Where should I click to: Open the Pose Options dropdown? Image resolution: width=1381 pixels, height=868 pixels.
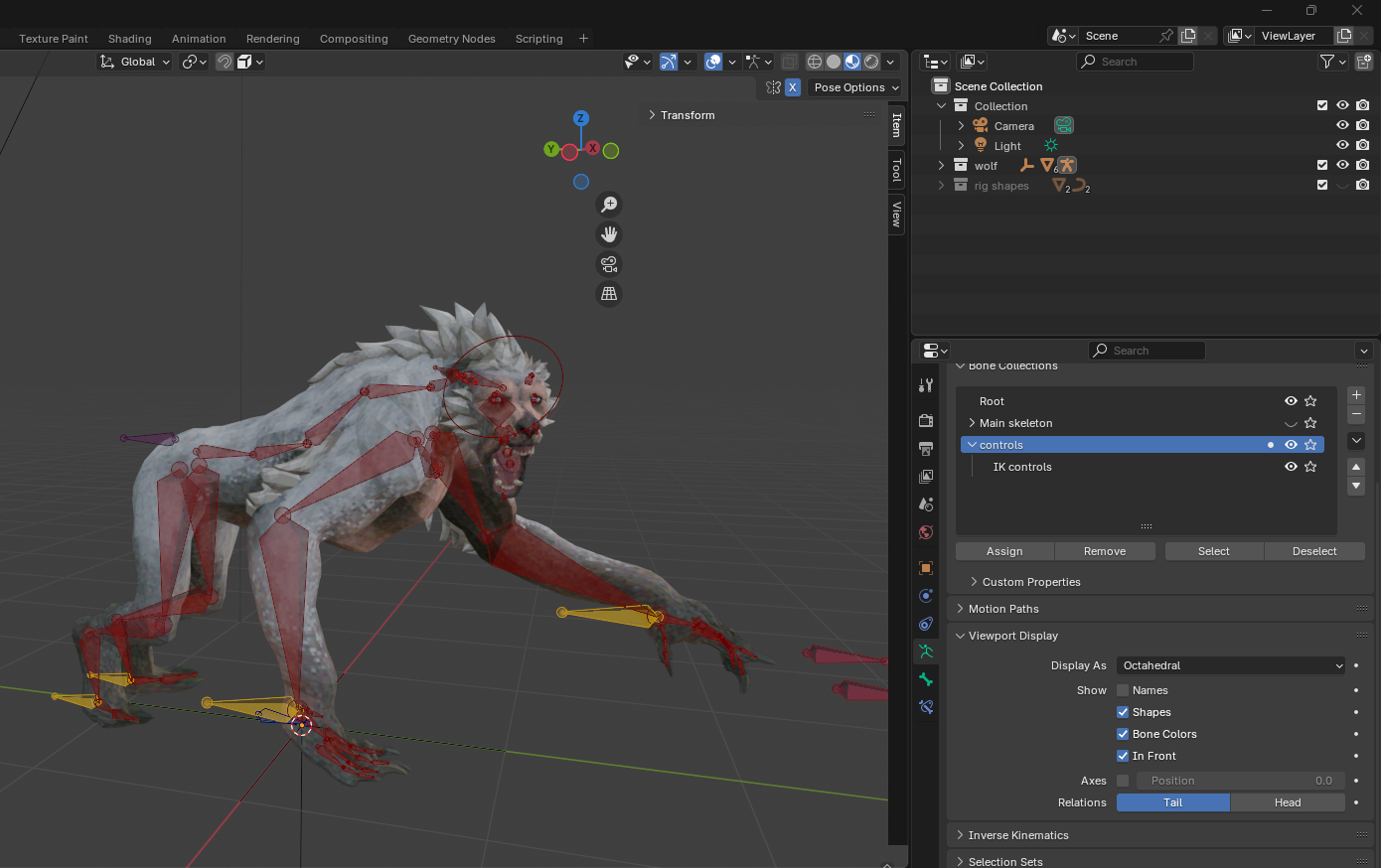pyautogui.click(x=854, y=87)
